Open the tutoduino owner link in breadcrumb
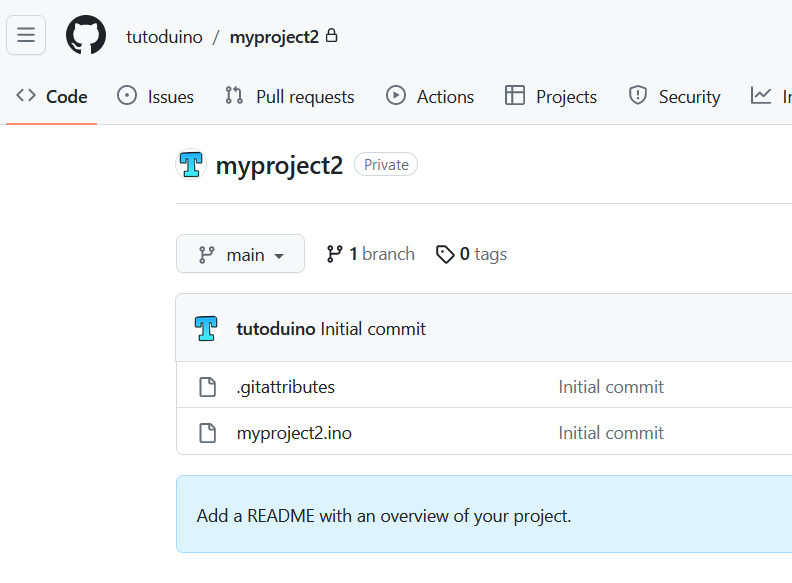Screen dimensions: 792x583 pos(164,37)
